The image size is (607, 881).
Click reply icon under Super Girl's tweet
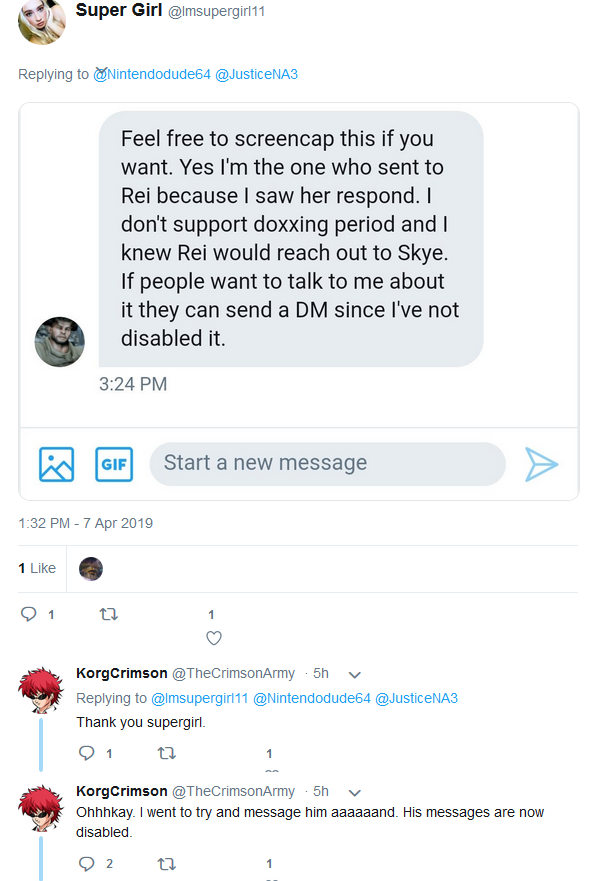coord(29,614)
